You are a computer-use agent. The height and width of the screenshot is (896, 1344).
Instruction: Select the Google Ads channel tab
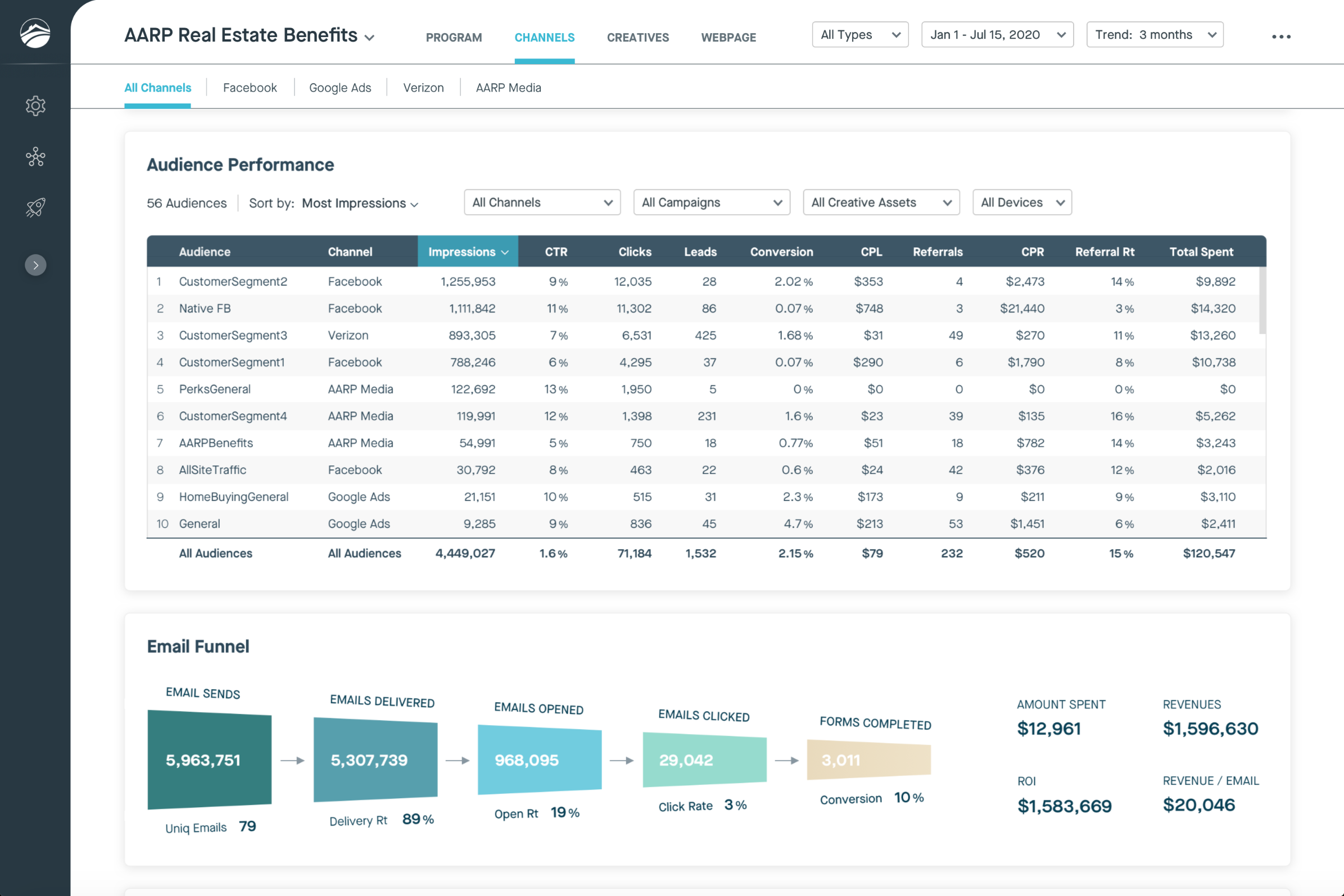[x=340, y=88]
